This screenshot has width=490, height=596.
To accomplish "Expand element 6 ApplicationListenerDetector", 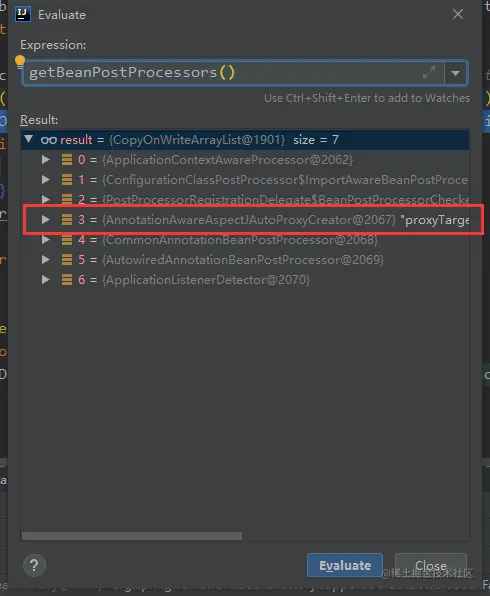I will [x=46, y=279].
